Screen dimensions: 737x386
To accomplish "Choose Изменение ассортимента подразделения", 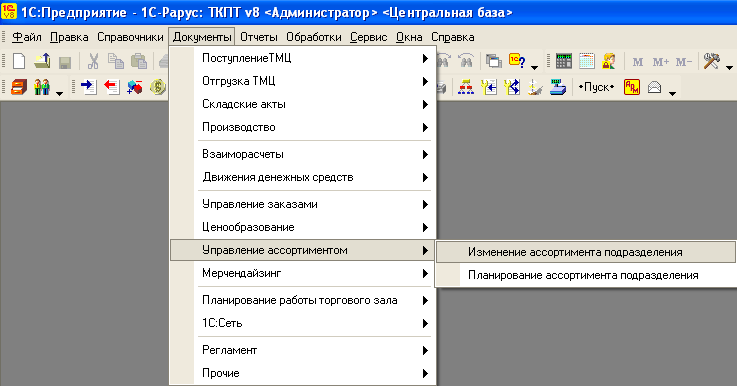I will click(x=586, y=252).
